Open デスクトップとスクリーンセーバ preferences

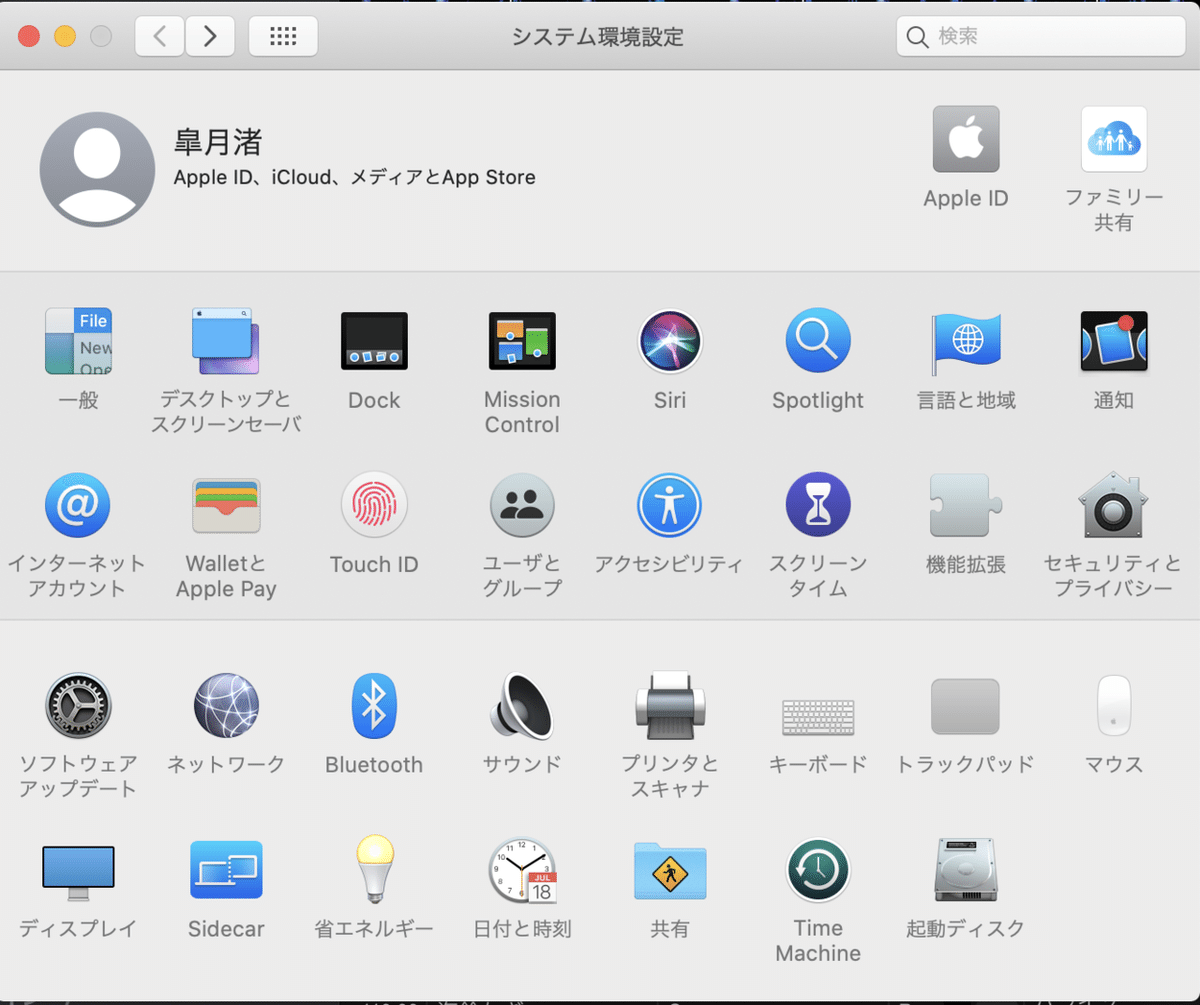tap(226, 341)
